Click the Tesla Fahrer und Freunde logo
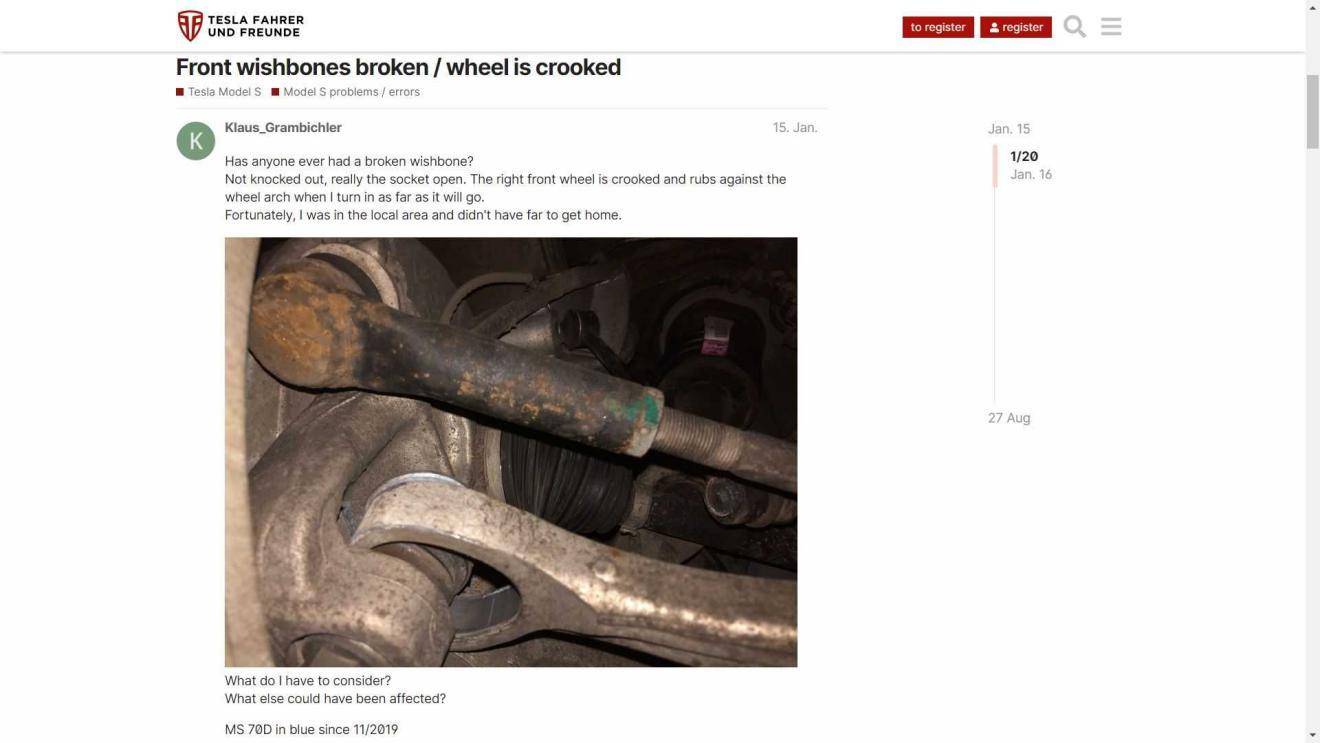This screenshot has height=743, width=1320. [x=241, y=26]
